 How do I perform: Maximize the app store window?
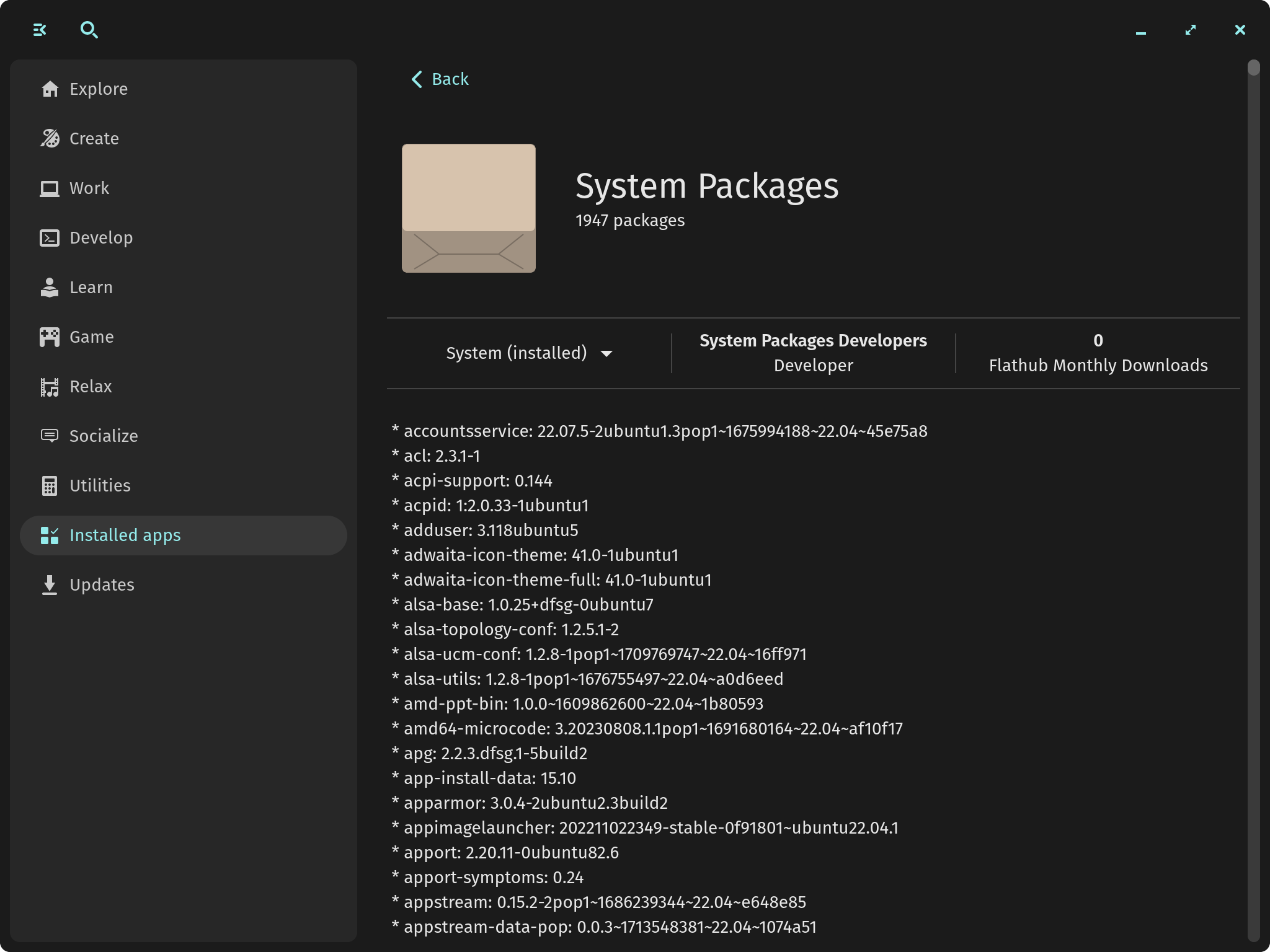[1191, 30]
